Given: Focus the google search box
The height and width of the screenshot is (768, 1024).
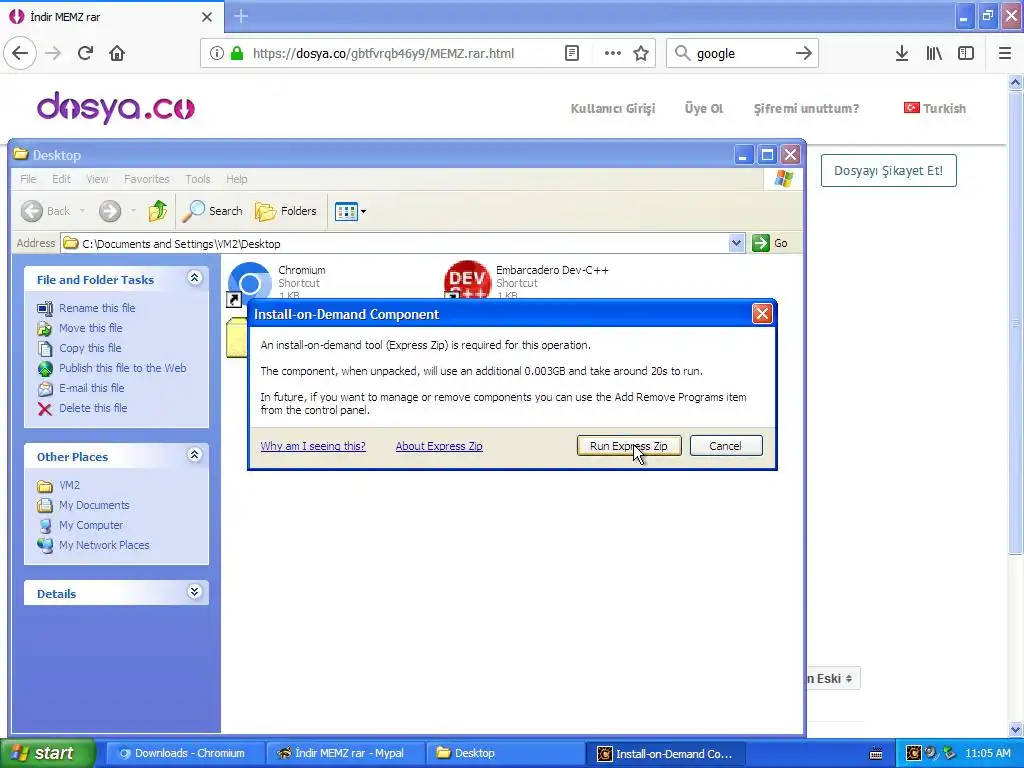Looking at the screenshot, I should pos(741,53).
